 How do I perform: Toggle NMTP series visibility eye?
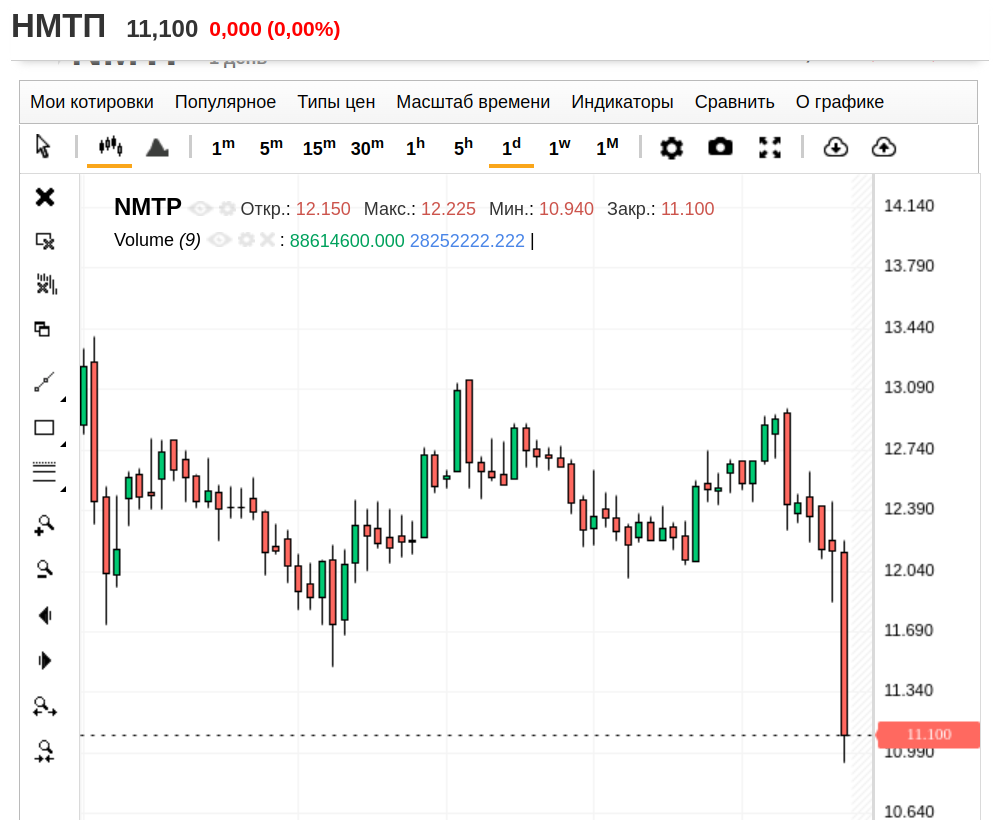tap(201, 209)
